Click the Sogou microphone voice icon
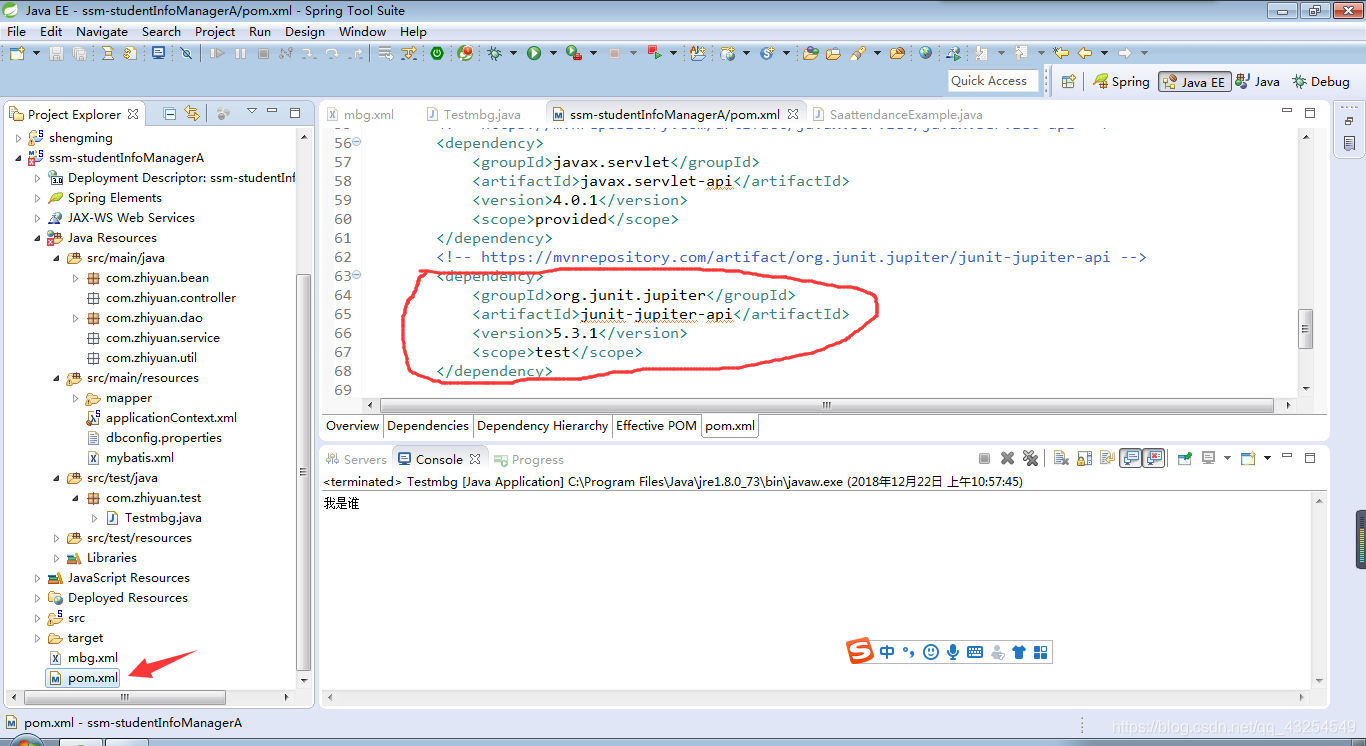This screenshot has width=1366, height=746. point(953,652)
